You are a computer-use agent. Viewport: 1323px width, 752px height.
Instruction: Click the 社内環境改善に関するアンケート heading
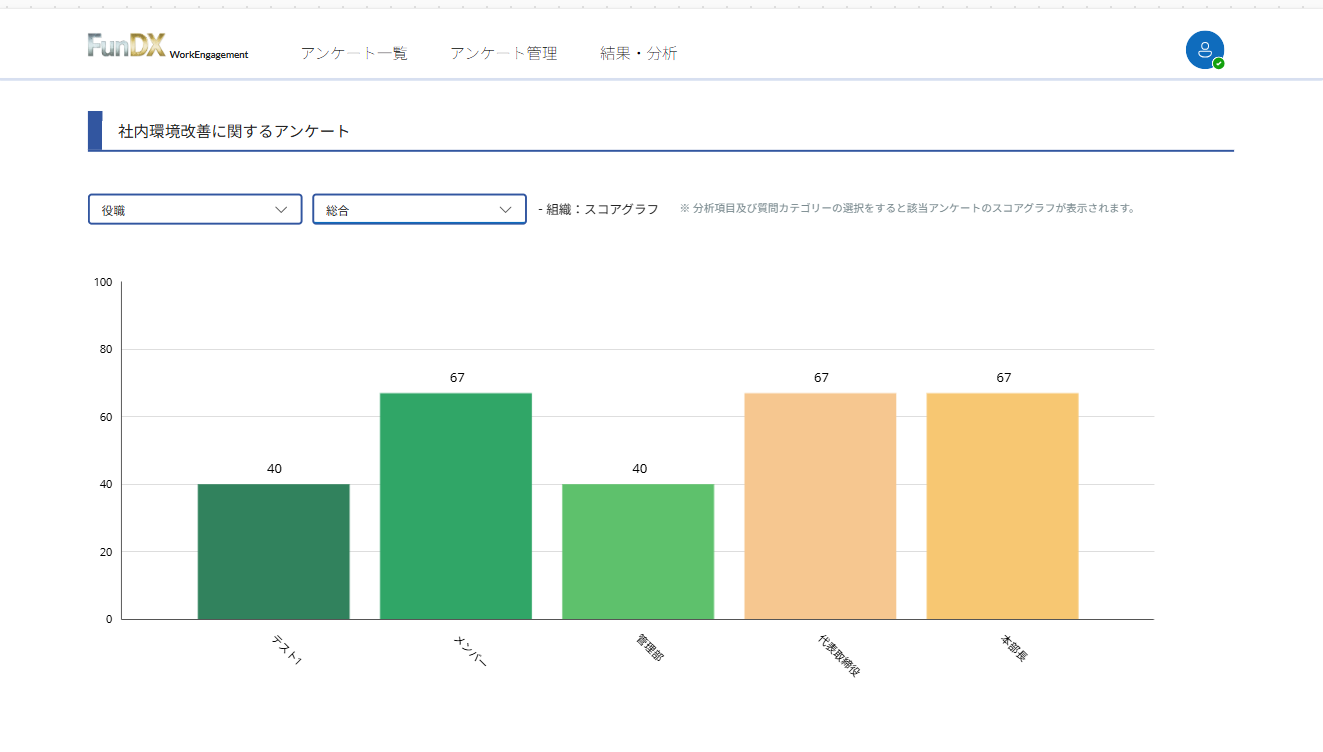coord(234,131)
